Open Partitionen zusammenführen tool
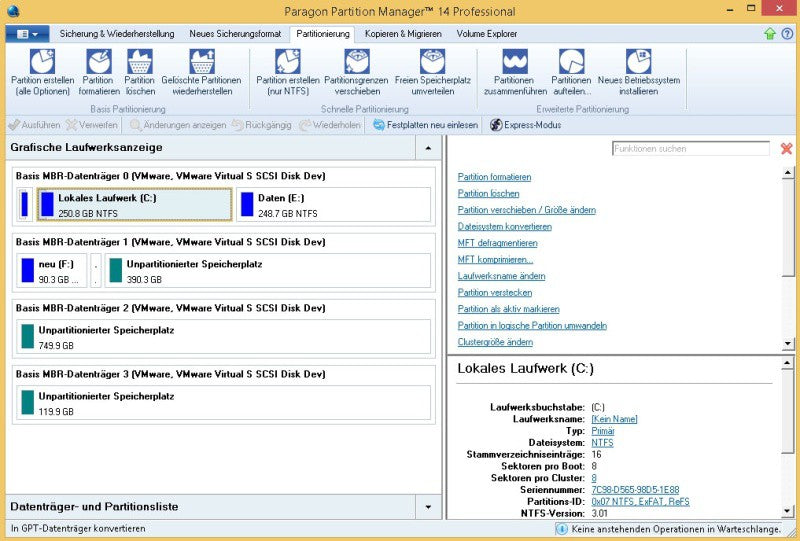Viewport: 800px width, 541px height. (515, 62)
